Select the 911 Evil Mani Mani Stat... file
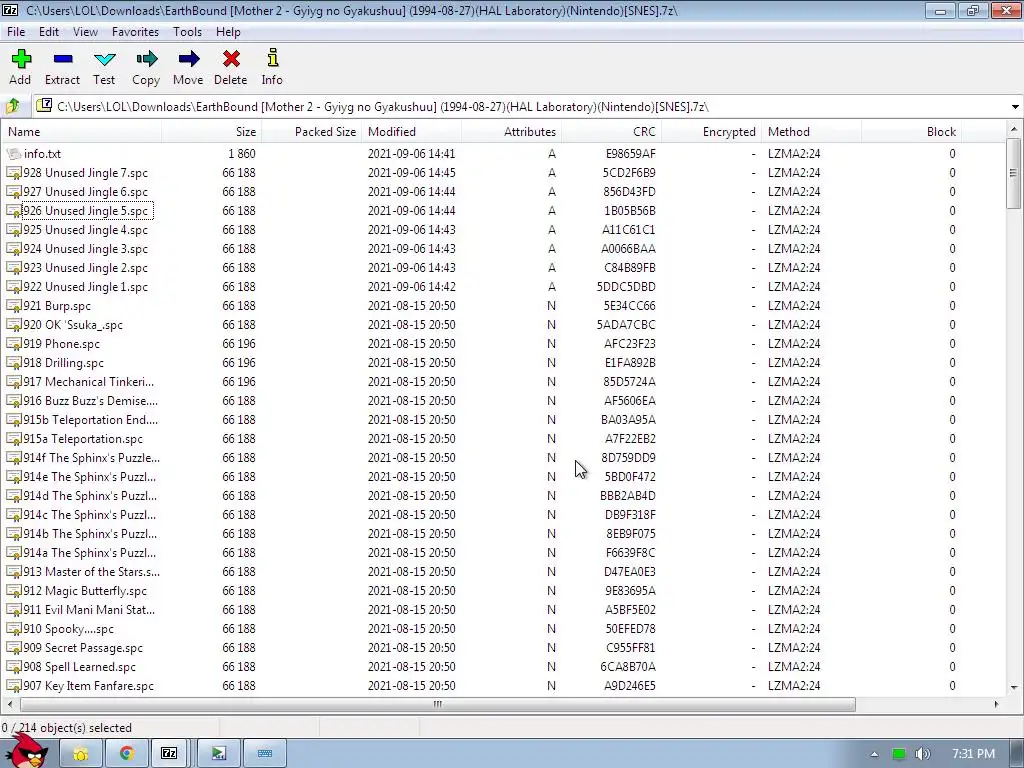 (89, 609)
